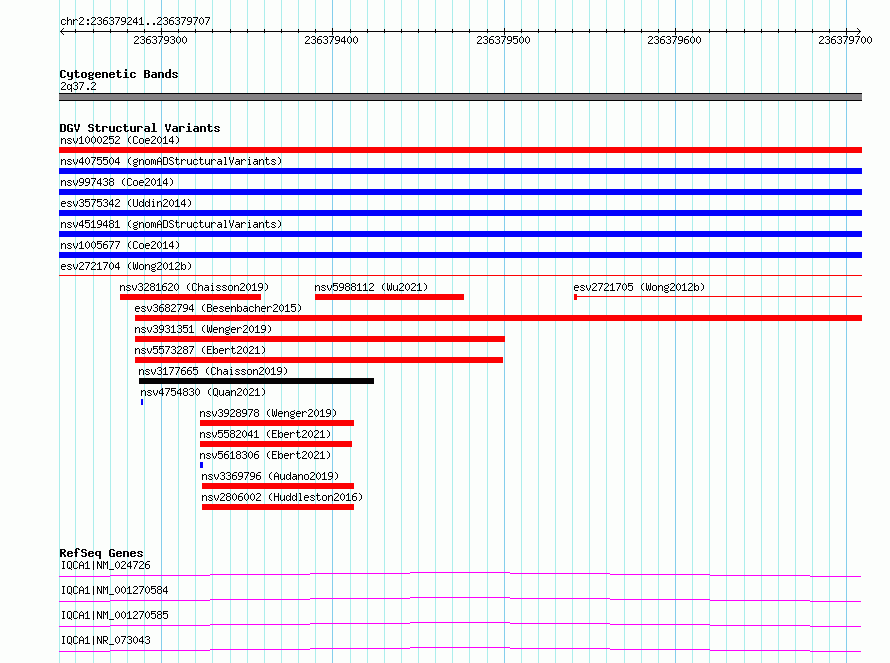The image size is (890, 663).
Task: Click the 2q37.2 band label
Action: pos(78,86)
